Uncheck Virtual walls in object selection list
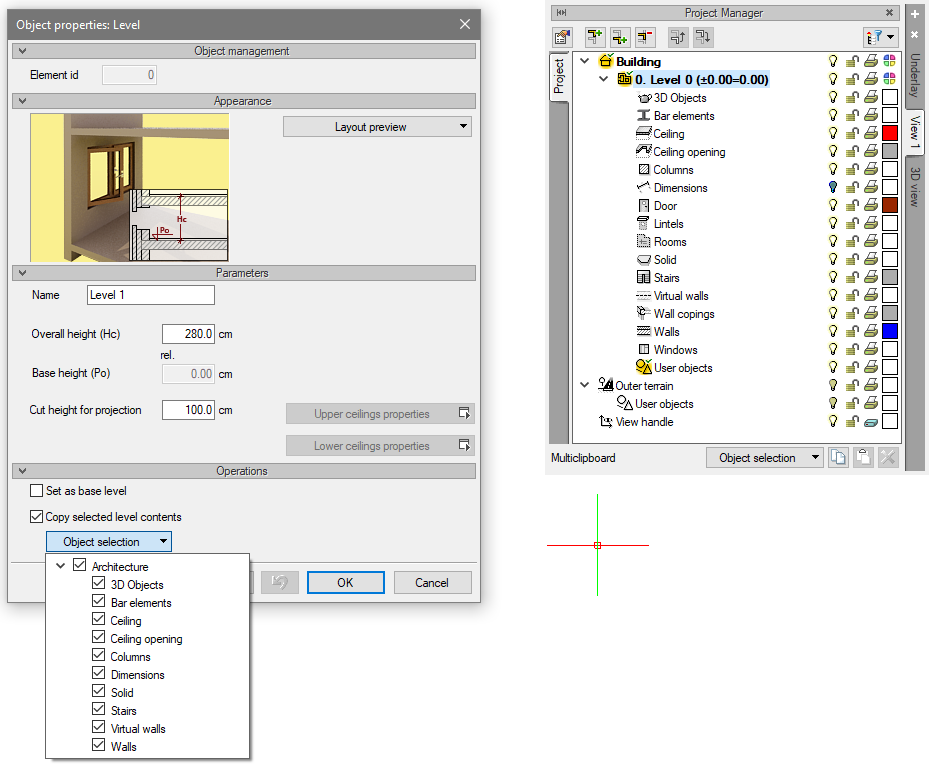 pyautogui.click(x=99, y=727)
